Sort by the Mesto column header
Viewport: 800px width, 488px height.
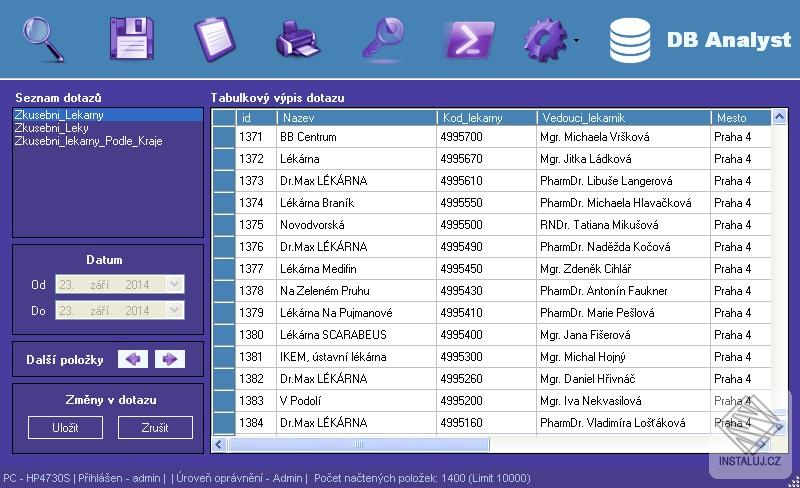click(x=741, y=117)
